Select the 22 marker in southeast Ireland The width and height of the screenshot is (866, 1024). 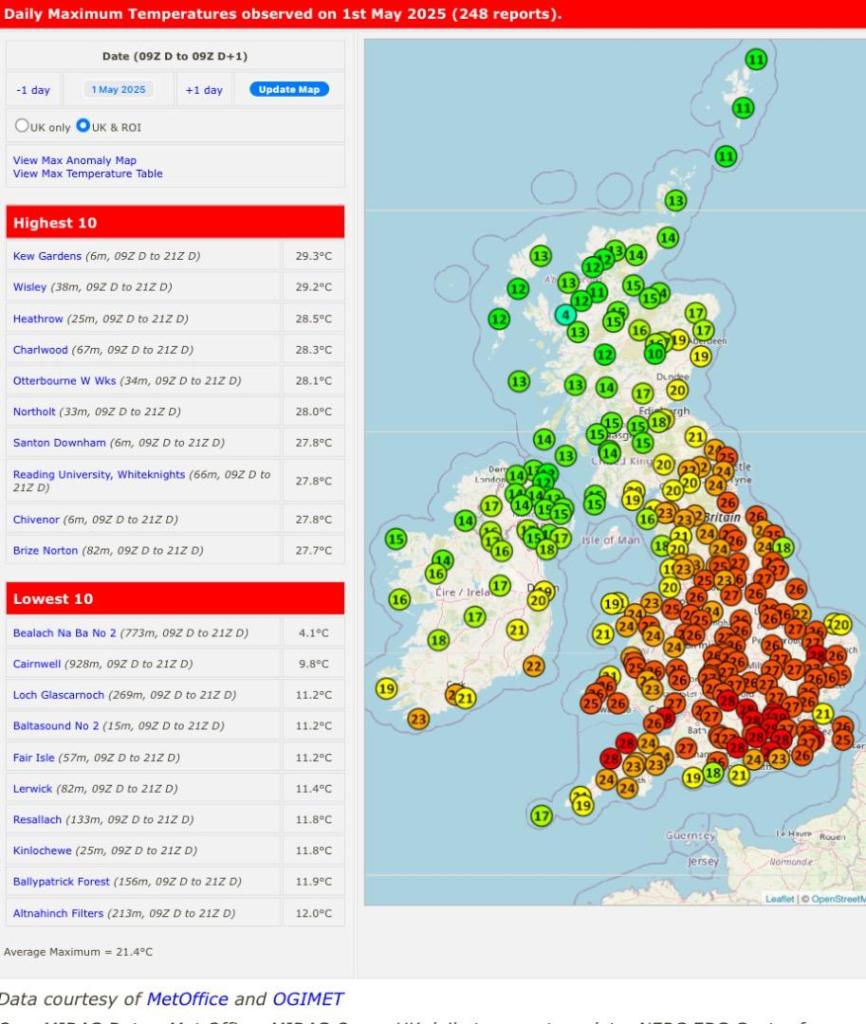[x=533, y=666]
